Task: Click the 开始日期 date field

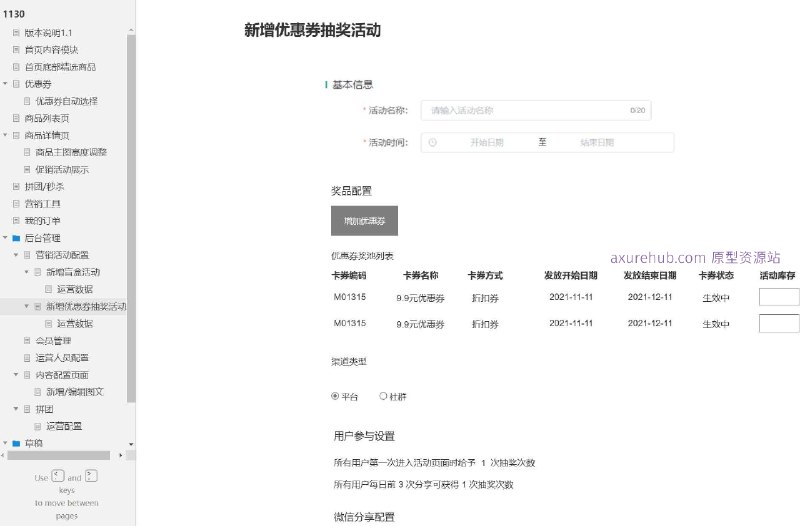Action: coord(487,142)
